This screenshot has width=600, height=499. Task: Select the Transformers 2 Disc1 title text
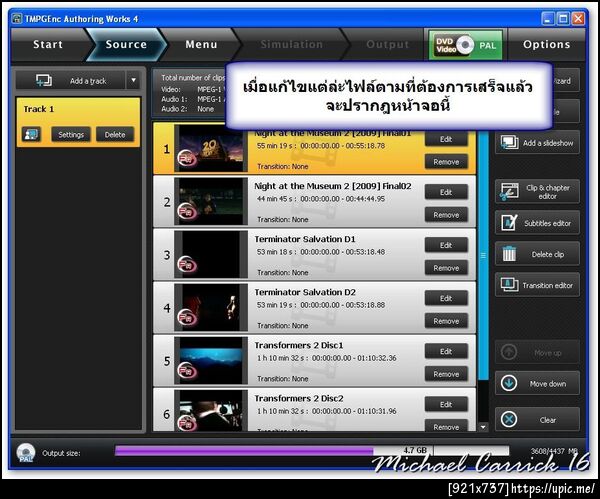pyautogui.click(x=299, y=345)
